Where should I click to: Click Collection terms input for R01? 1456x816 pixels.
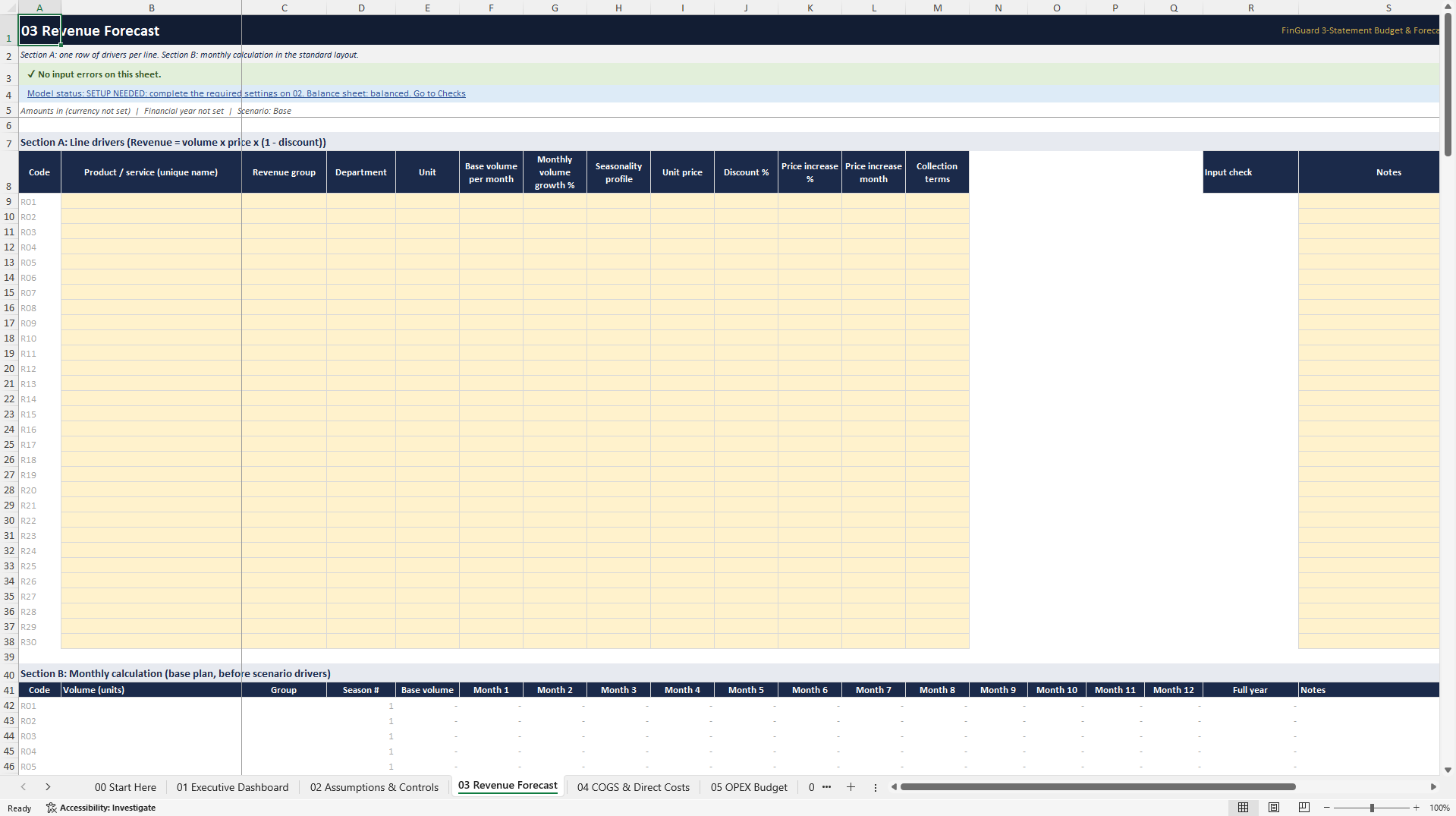[937, 202]
